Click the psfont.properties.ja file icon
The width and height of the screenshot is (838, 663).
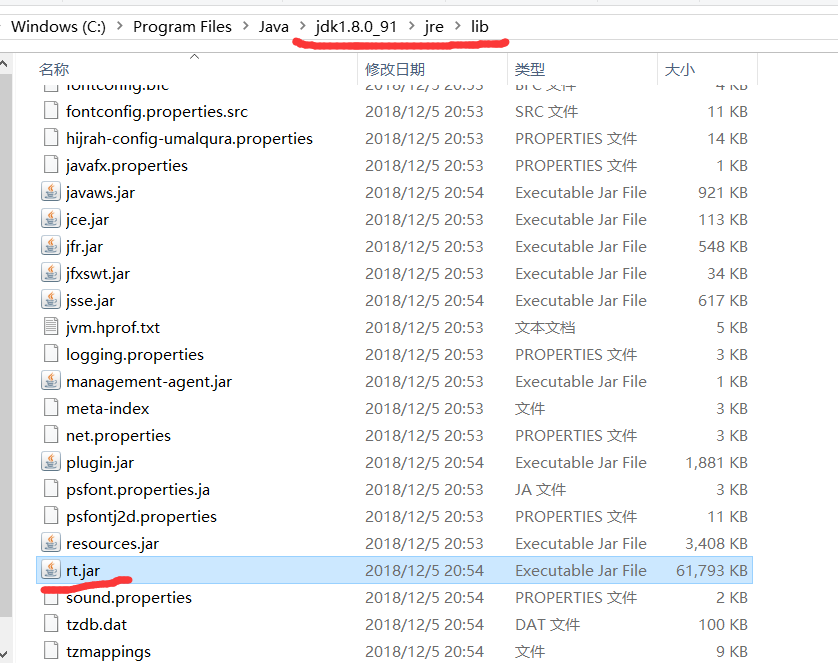51,489
